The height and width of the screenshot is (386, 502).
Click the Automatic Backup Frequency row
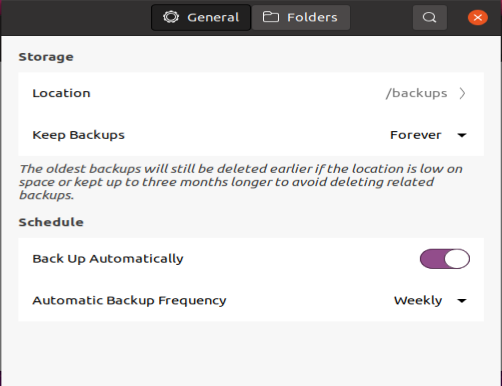(x=251, y=300)
